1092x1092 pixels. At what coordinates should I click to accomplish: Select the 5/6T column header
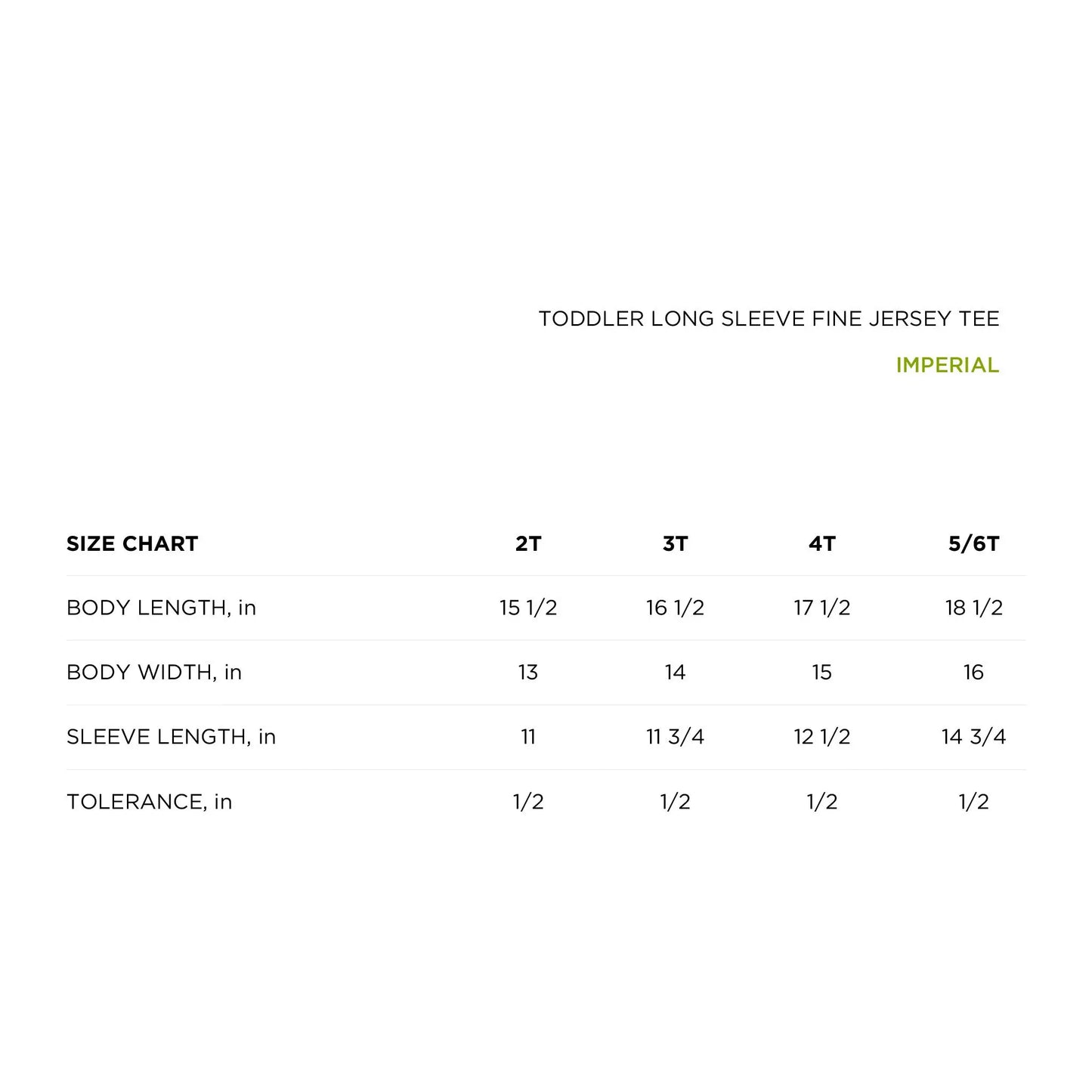pos(973,544)
